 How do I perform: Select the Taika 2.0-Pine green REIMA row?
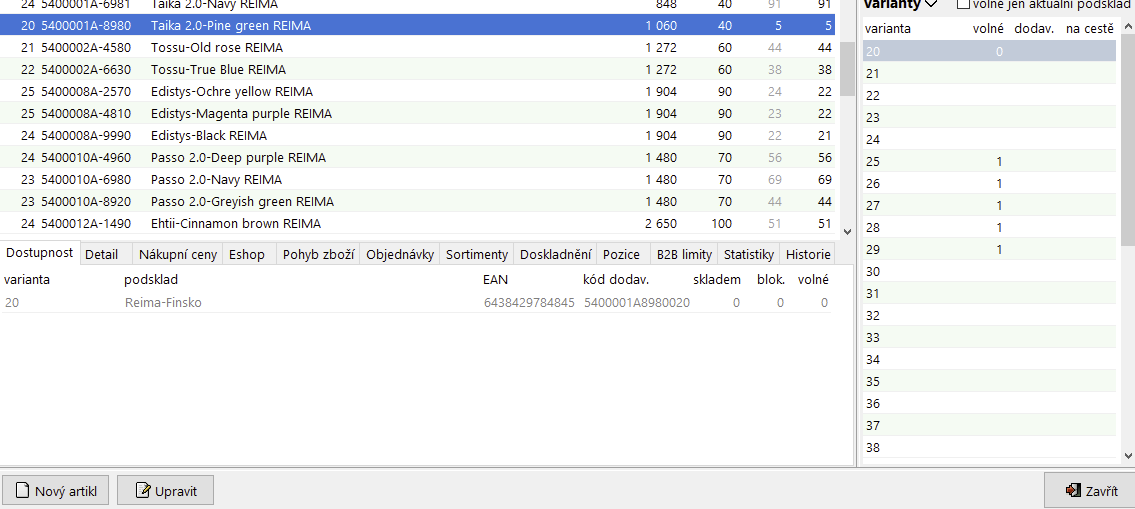pos(417,25)
